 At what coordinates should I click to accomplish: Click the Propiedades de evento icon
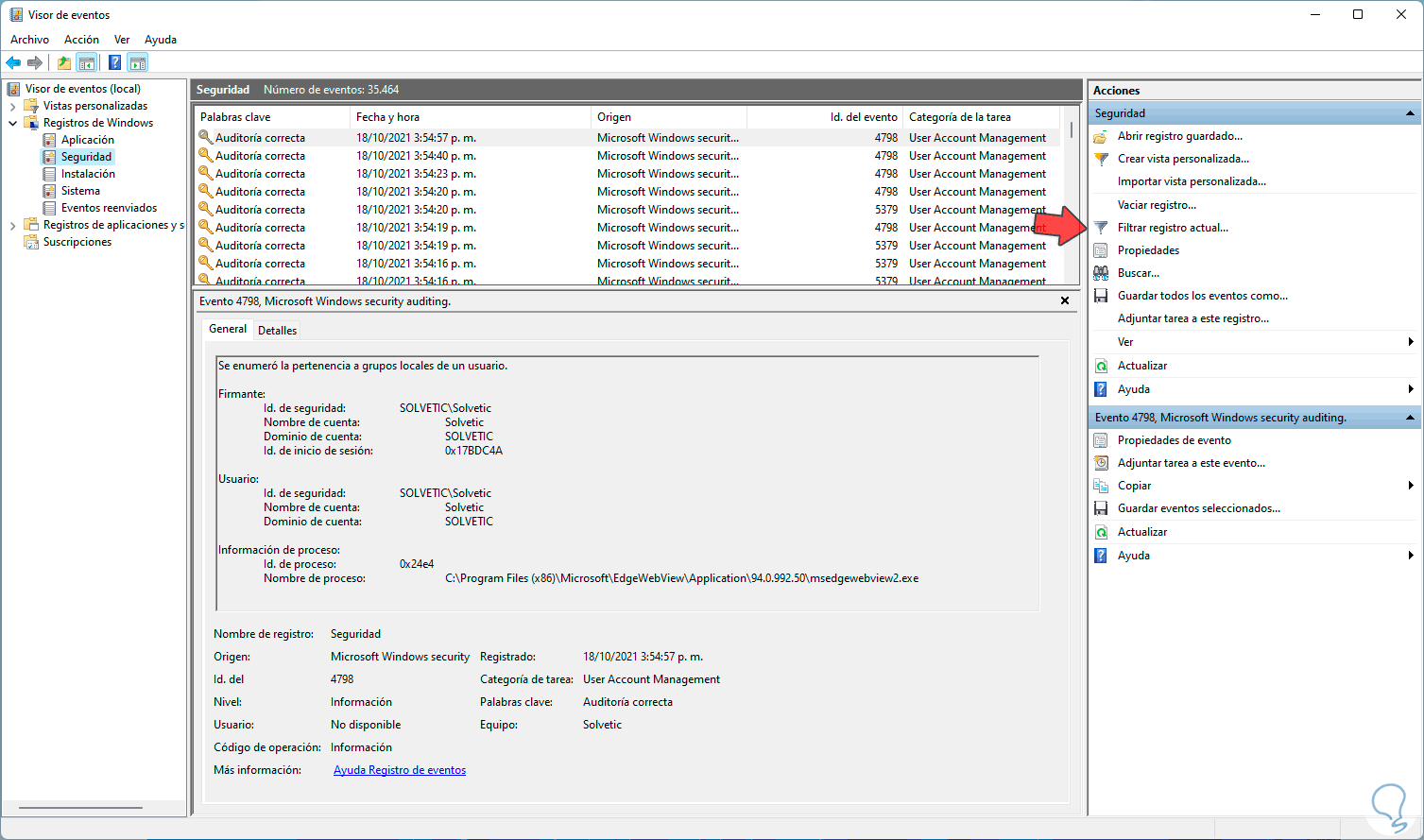click(x=1101, y=440)
